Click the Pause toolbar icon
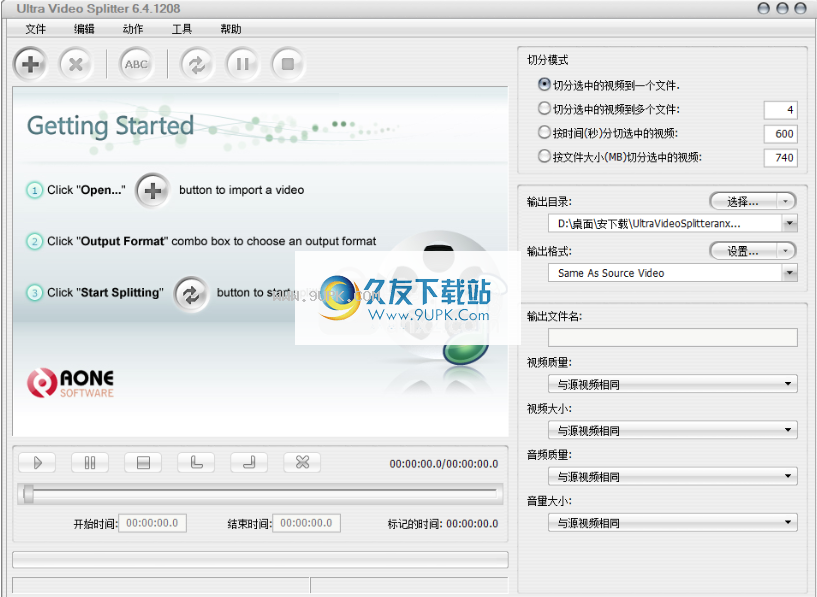Viewport: 817px width, 597px height. 242,64
